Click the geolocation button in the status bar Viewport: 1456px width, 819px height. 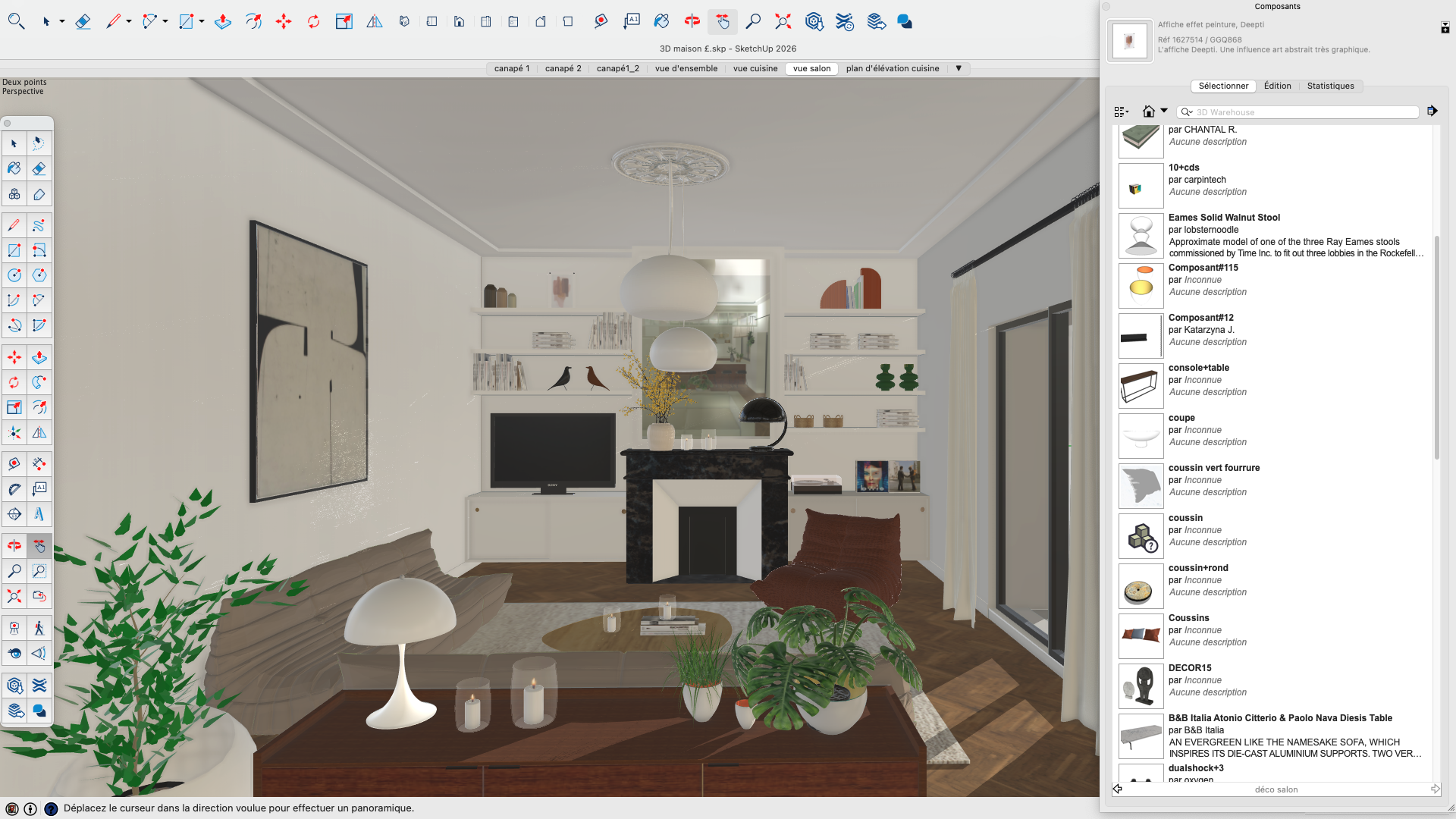[x=12, y=808]
